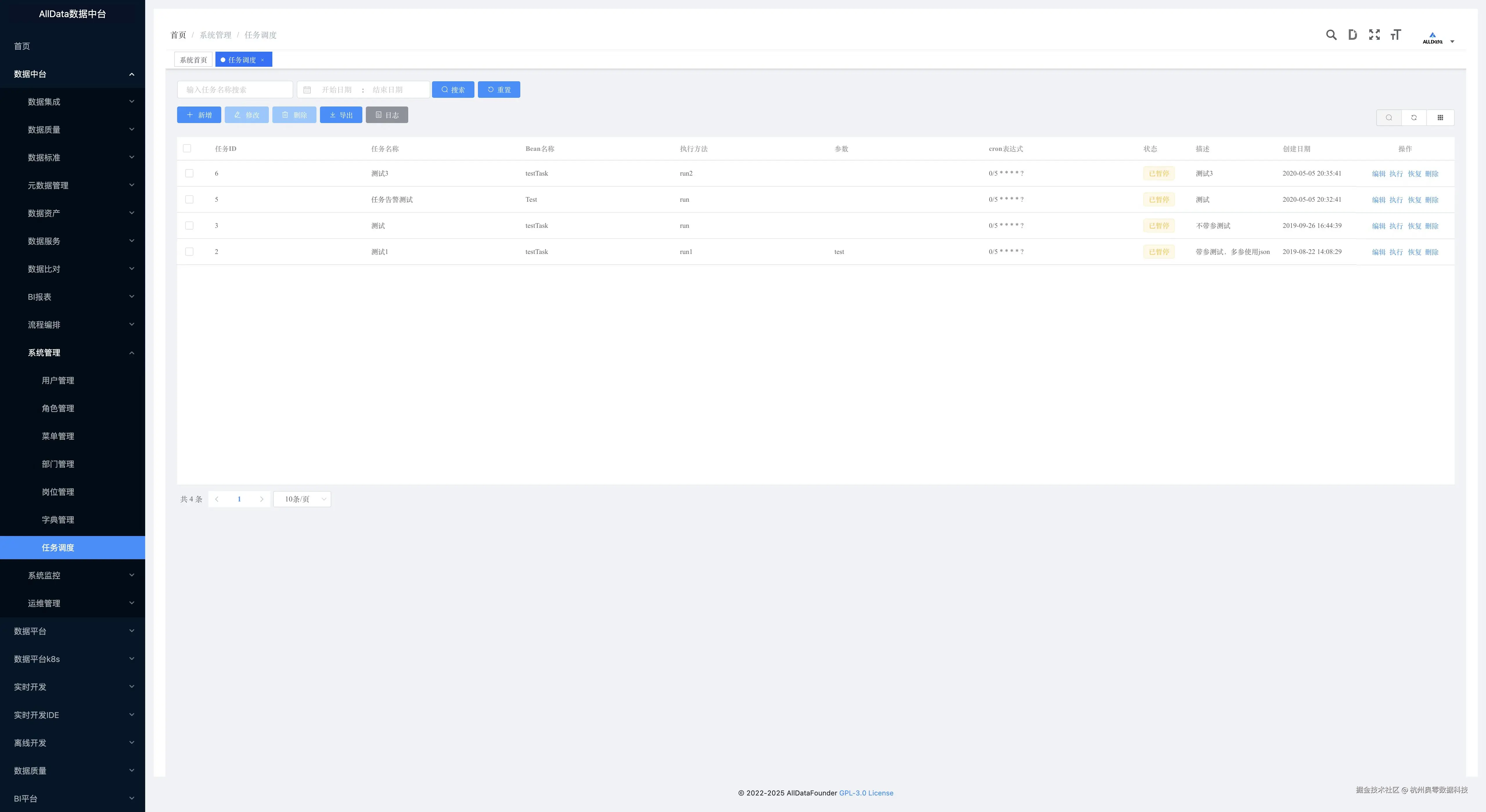Click the header search magnifier icon

tap(1331, 35)
